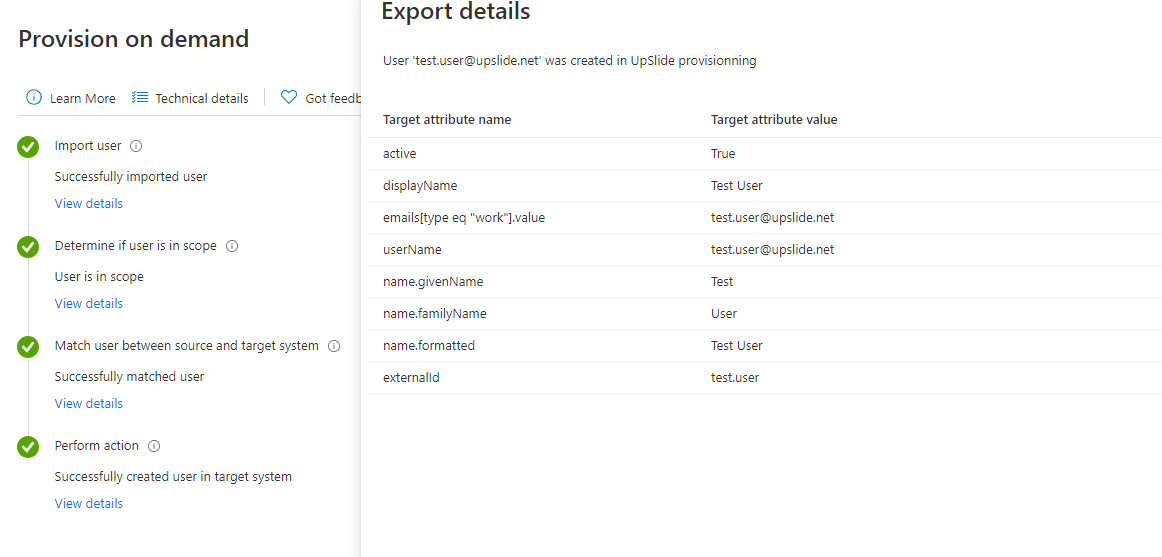Click info icon beside Determine if user is in scope
Screen dimensions: 1162x557
tap(231, 246)
